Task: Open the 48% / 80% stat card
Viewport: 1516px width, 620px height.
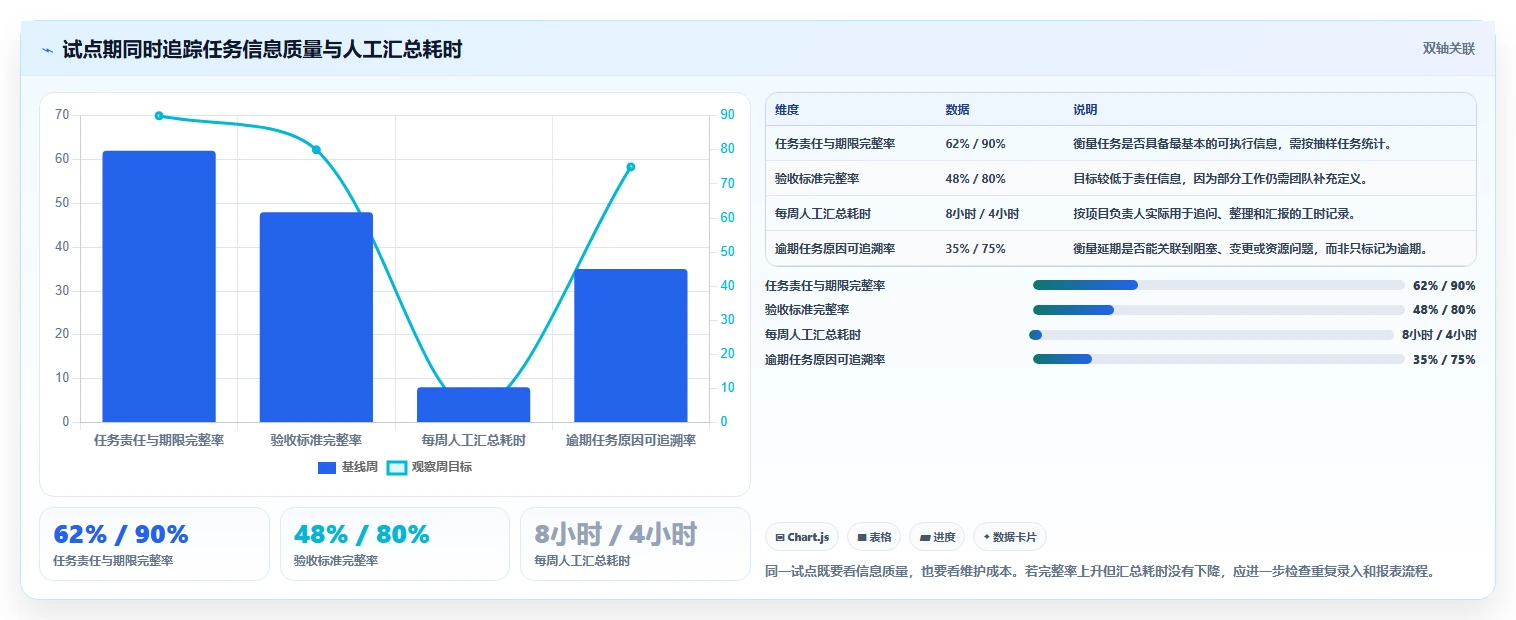Action: [395, 544]
